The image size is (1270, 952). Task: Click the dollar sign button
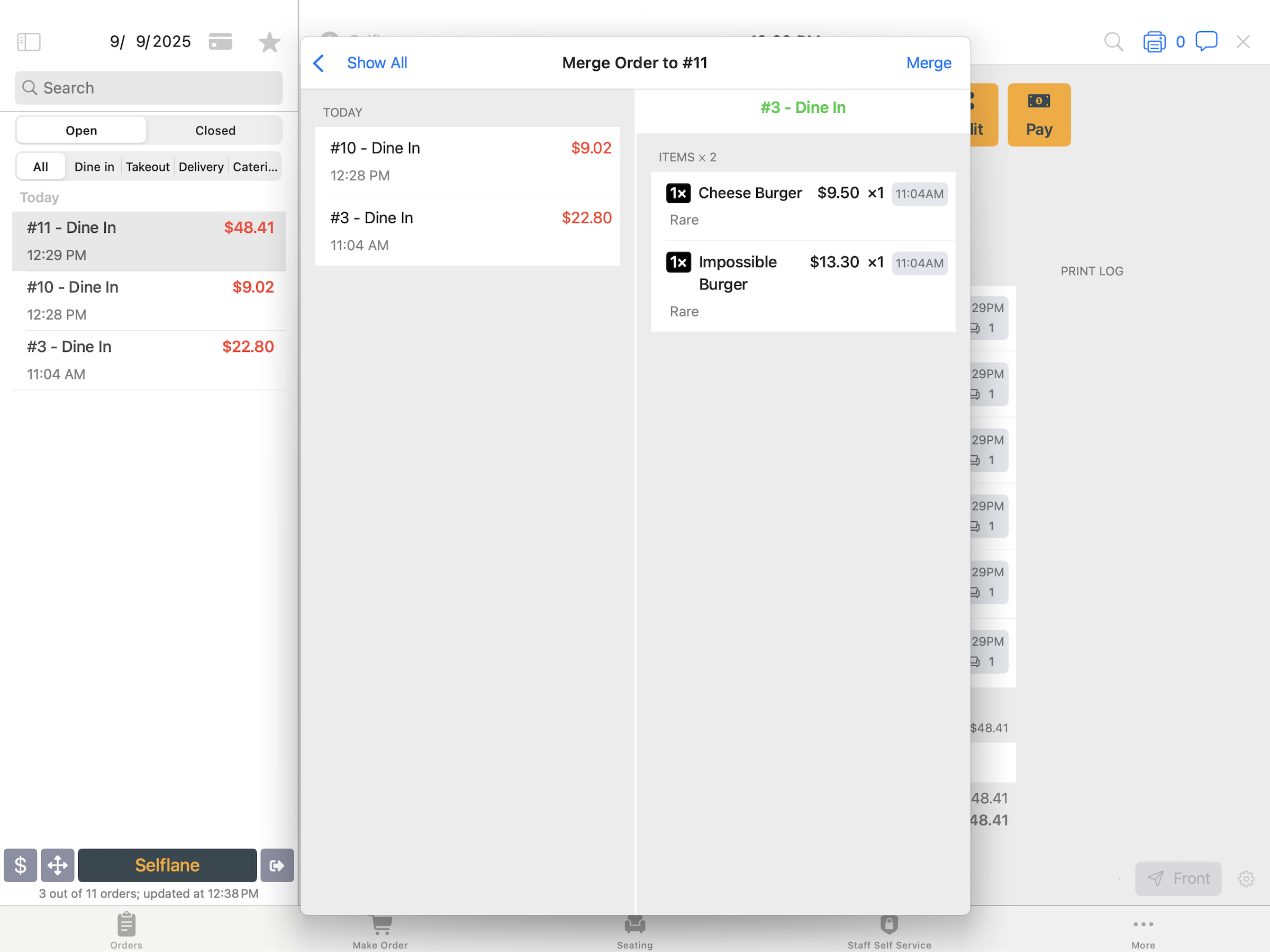point(20,865)
